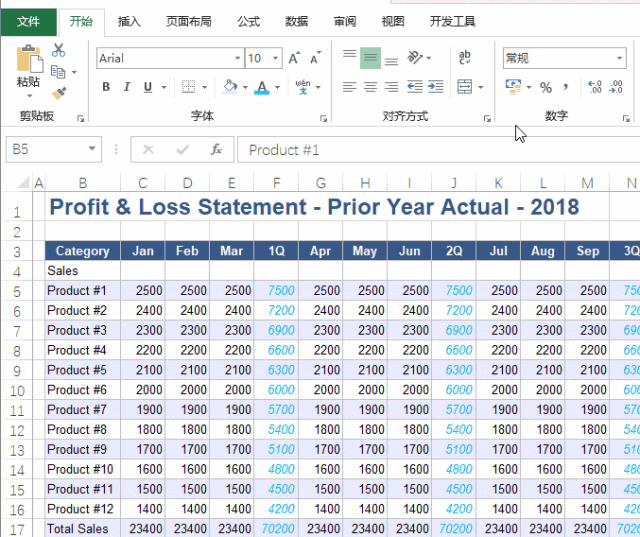
Task: Align text right
Action: 391,87
